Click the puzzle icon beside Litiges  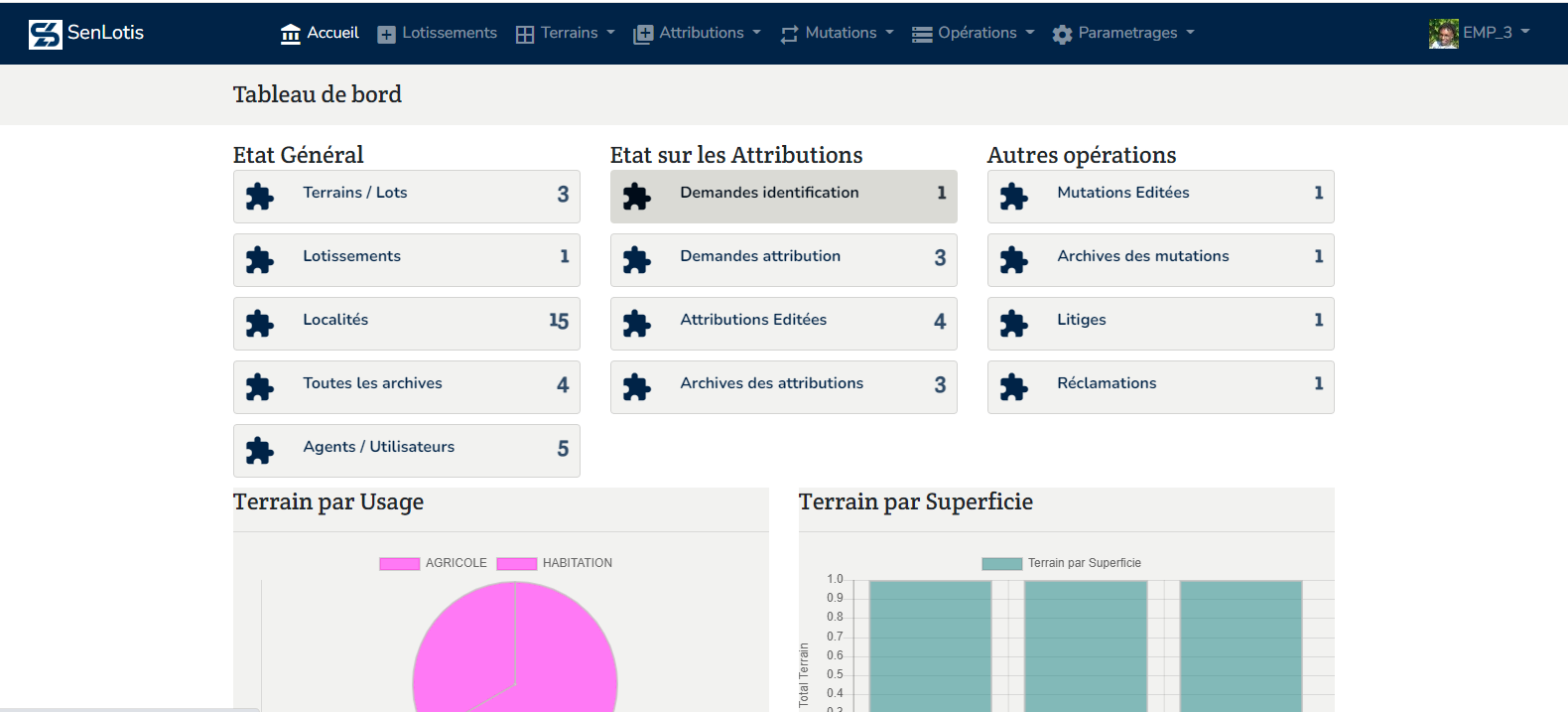(1014, 324)
